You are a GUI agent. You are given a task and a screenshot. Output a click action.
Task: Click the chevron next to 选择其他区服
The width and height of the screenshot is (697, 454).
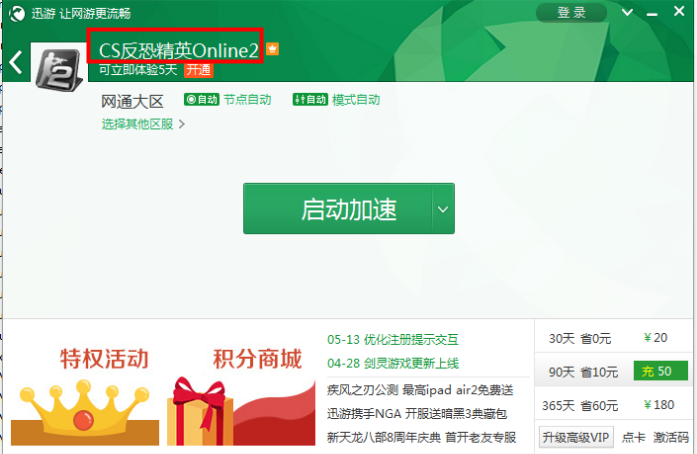[x=181, y=124]
